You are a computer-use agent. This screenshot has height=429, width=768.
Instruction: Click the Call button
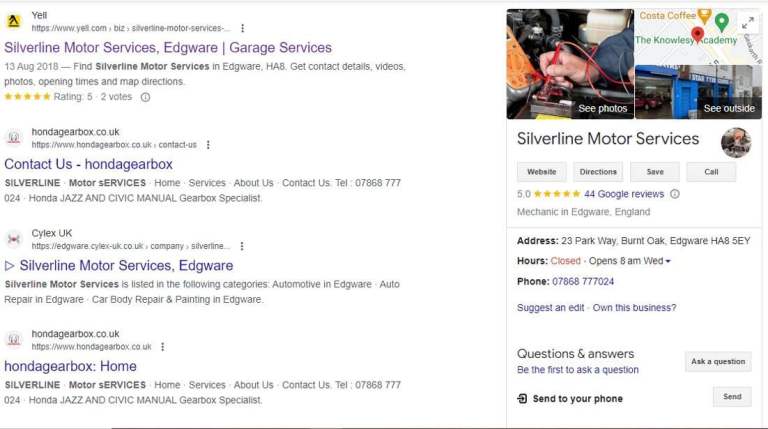click(x=711, y=172)
